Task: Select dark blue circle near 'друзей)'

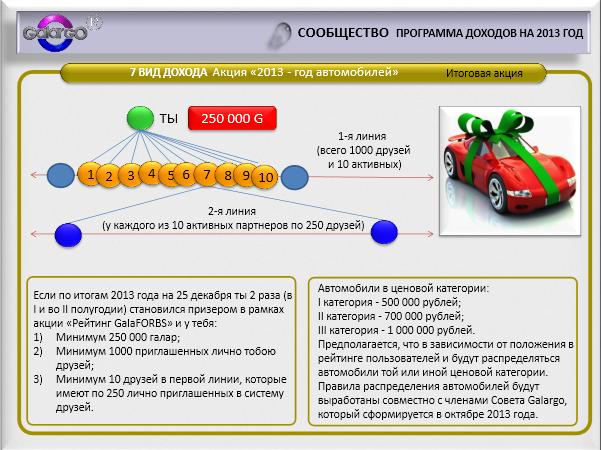Action: click(384, 232)
